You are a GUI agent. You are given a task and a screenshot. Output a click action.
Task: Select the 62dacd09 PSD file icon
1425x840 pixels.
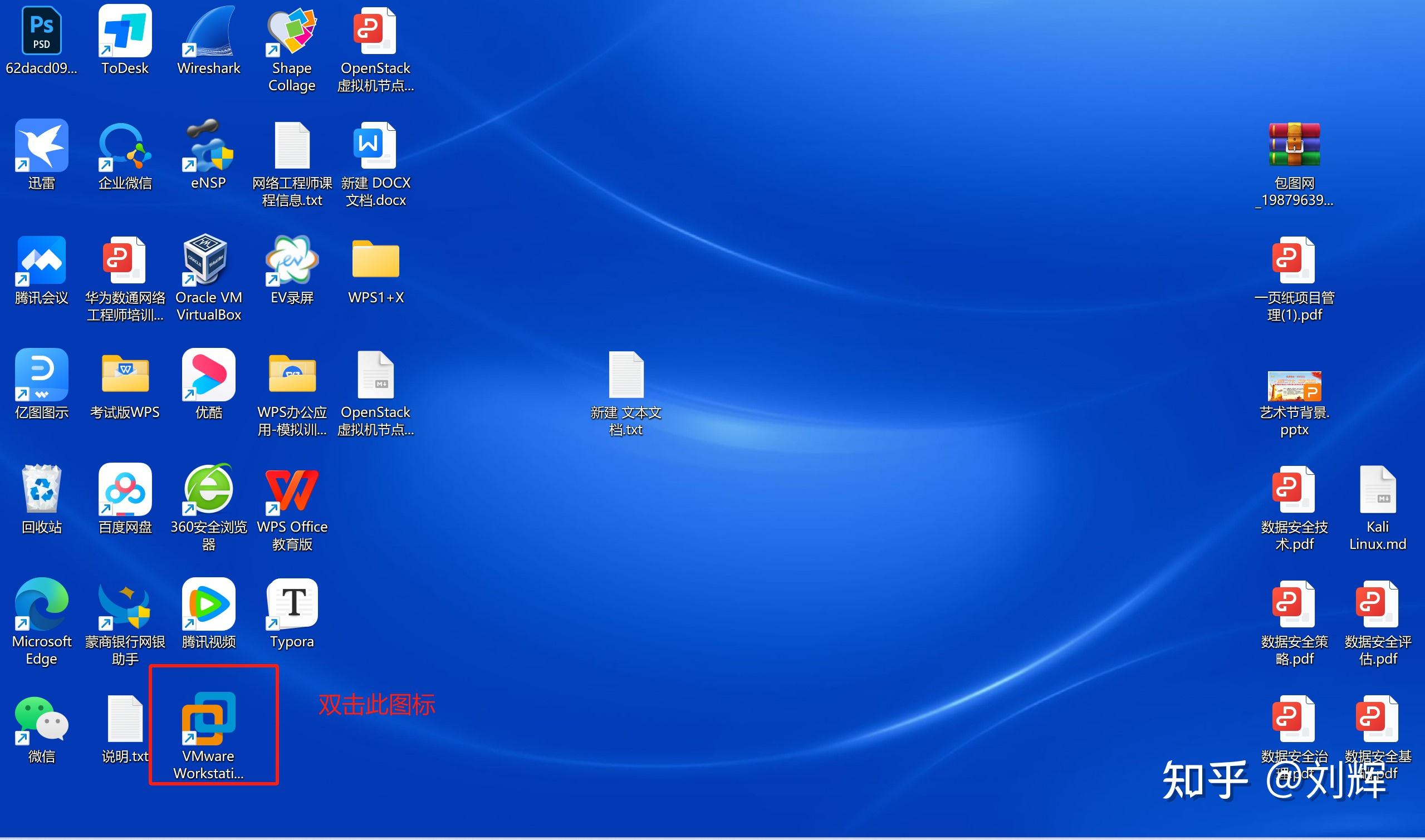coord(41,31)
